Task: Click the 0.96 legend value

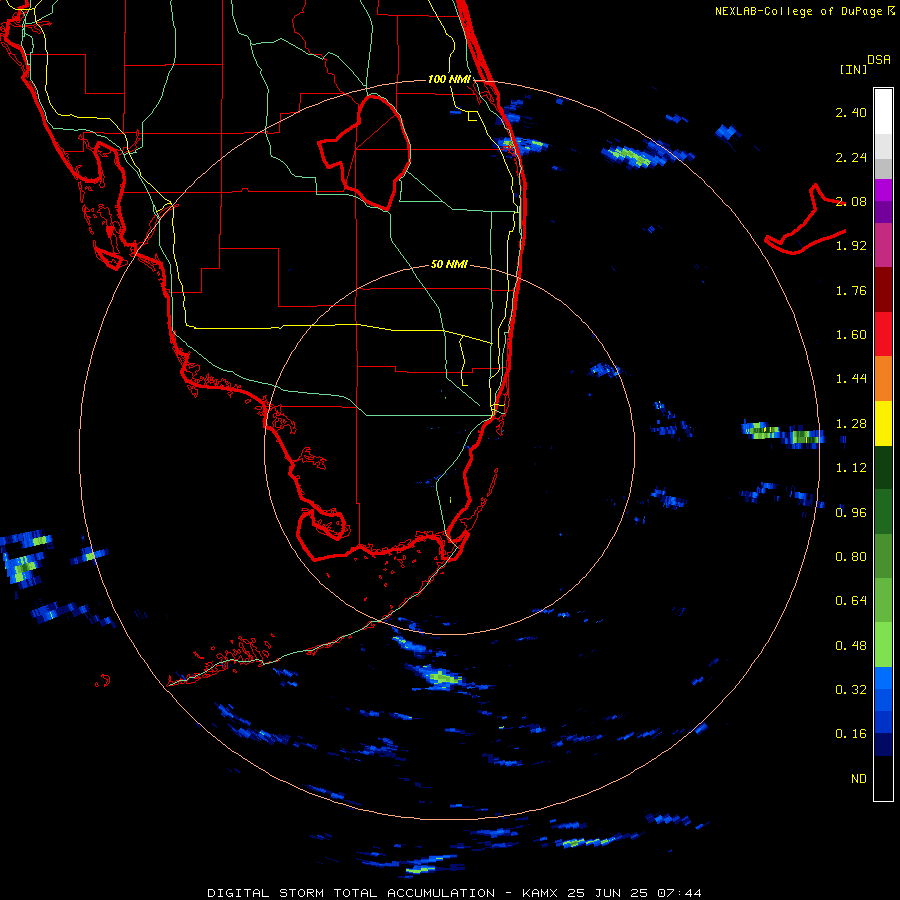Action: click(x=851, y=512)
